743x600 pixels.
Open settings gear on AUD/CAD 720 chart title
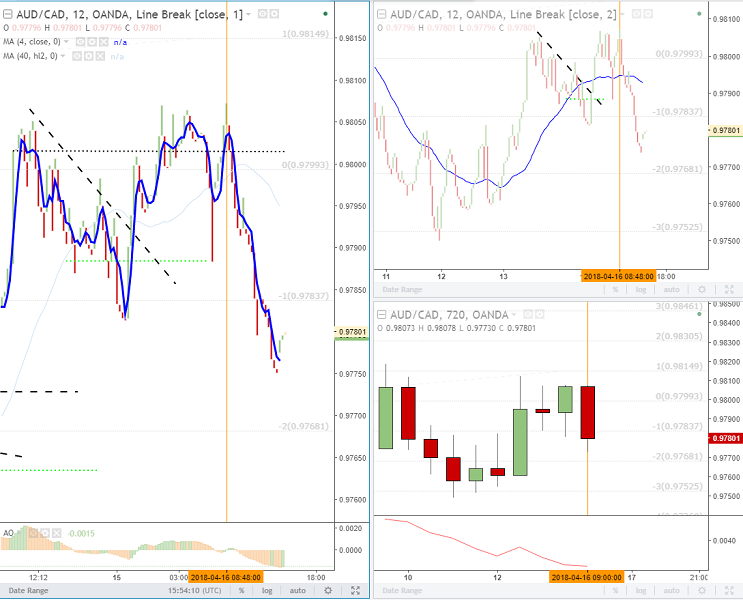(x=539, y=315)
